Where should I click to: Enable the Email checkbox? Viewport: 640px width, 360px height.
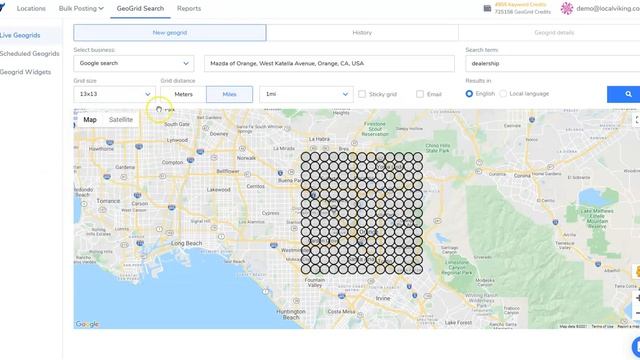420,94
